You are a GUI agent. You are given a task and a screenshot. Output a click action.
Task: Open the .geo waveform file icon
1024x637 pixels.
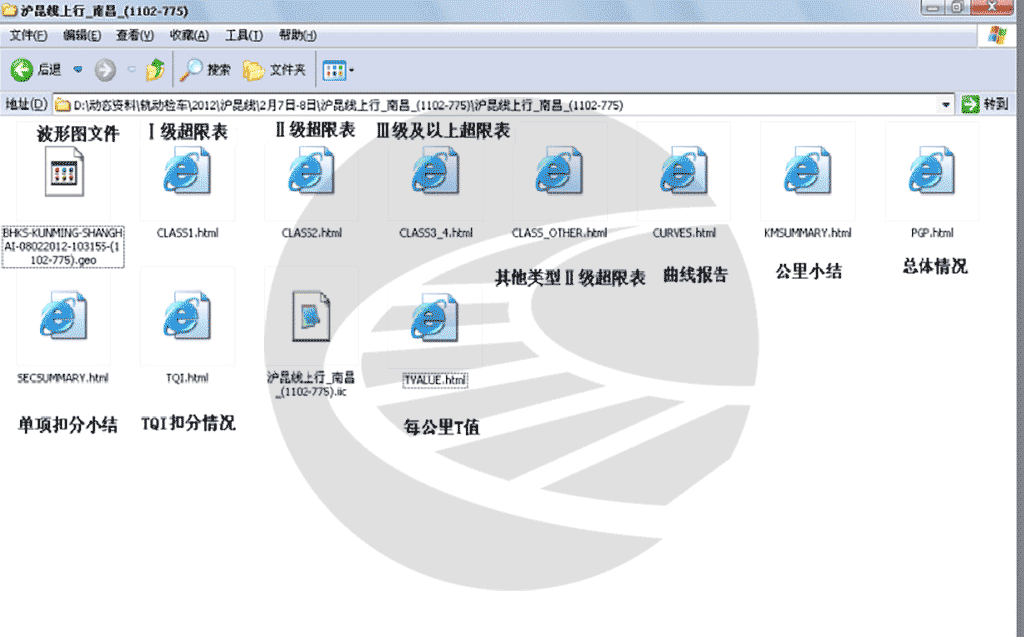pos(64,172)
